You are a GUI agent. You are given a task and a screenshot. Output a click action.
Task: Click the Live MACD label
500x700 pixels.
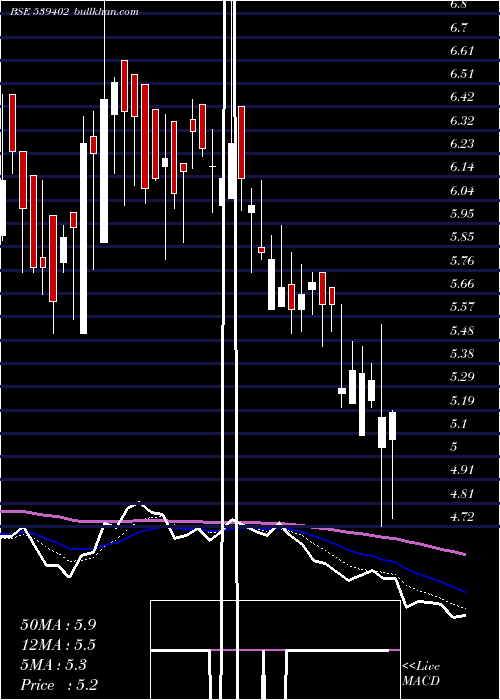(x=421, y=674)
